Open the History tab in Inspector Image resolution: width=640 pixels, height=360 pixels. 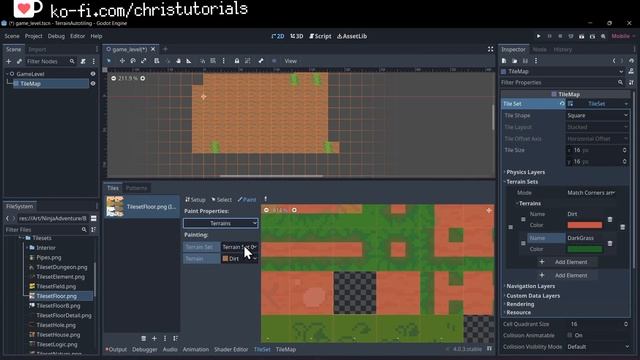coord(563,49)
